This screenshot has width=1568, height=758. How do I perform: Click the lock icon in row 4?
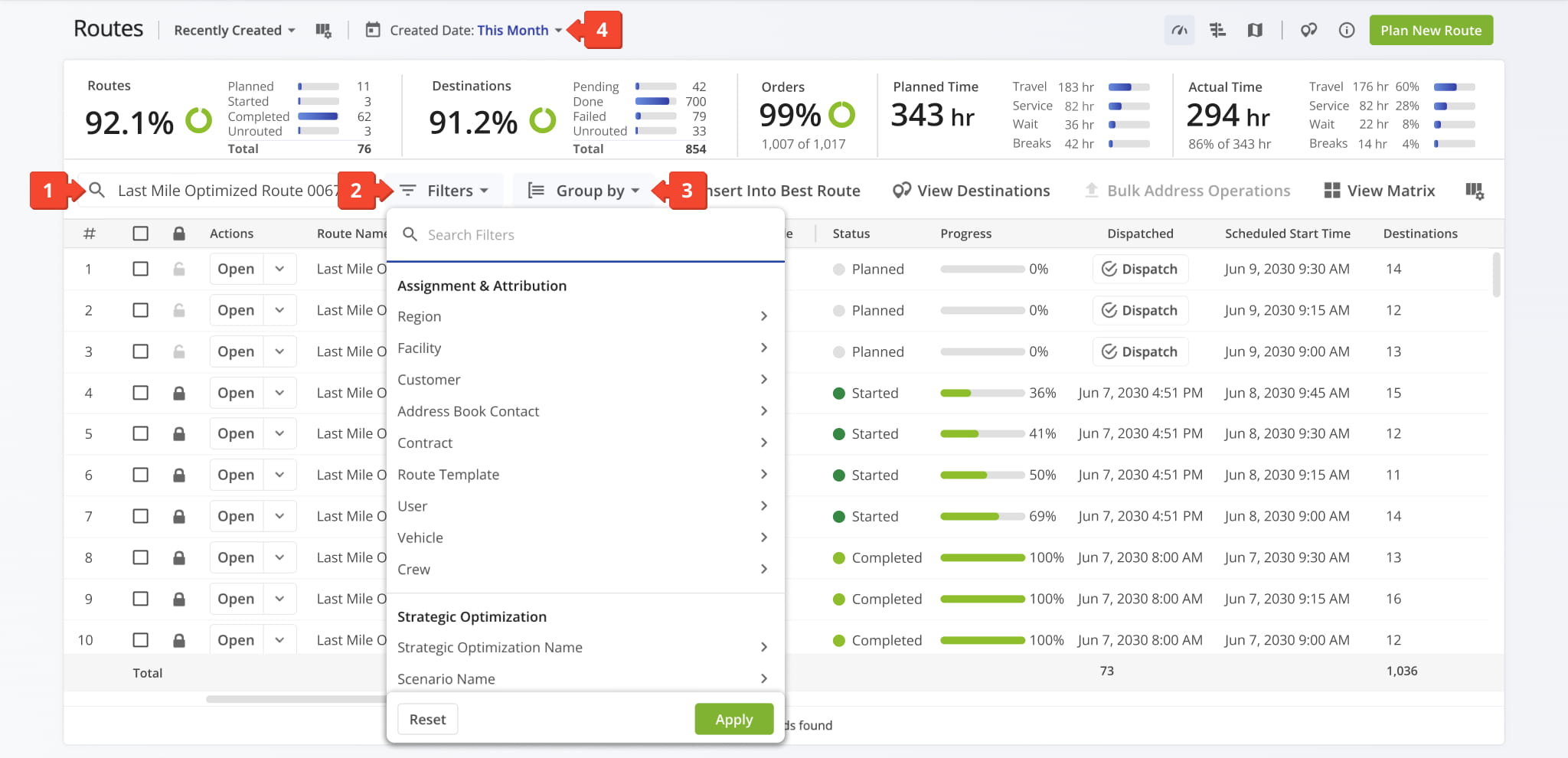[178, 393]
